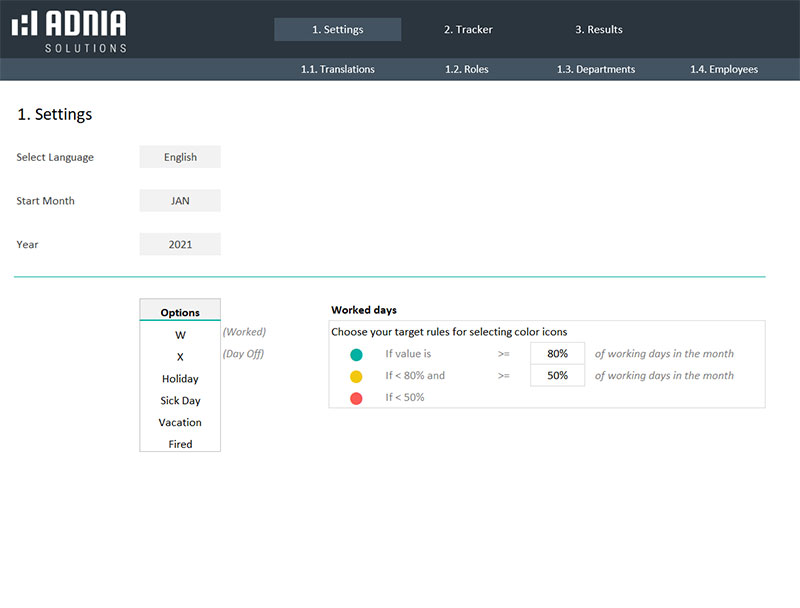Select the Holiday option cell
This screenshot has width=800, height=608.
180,379
